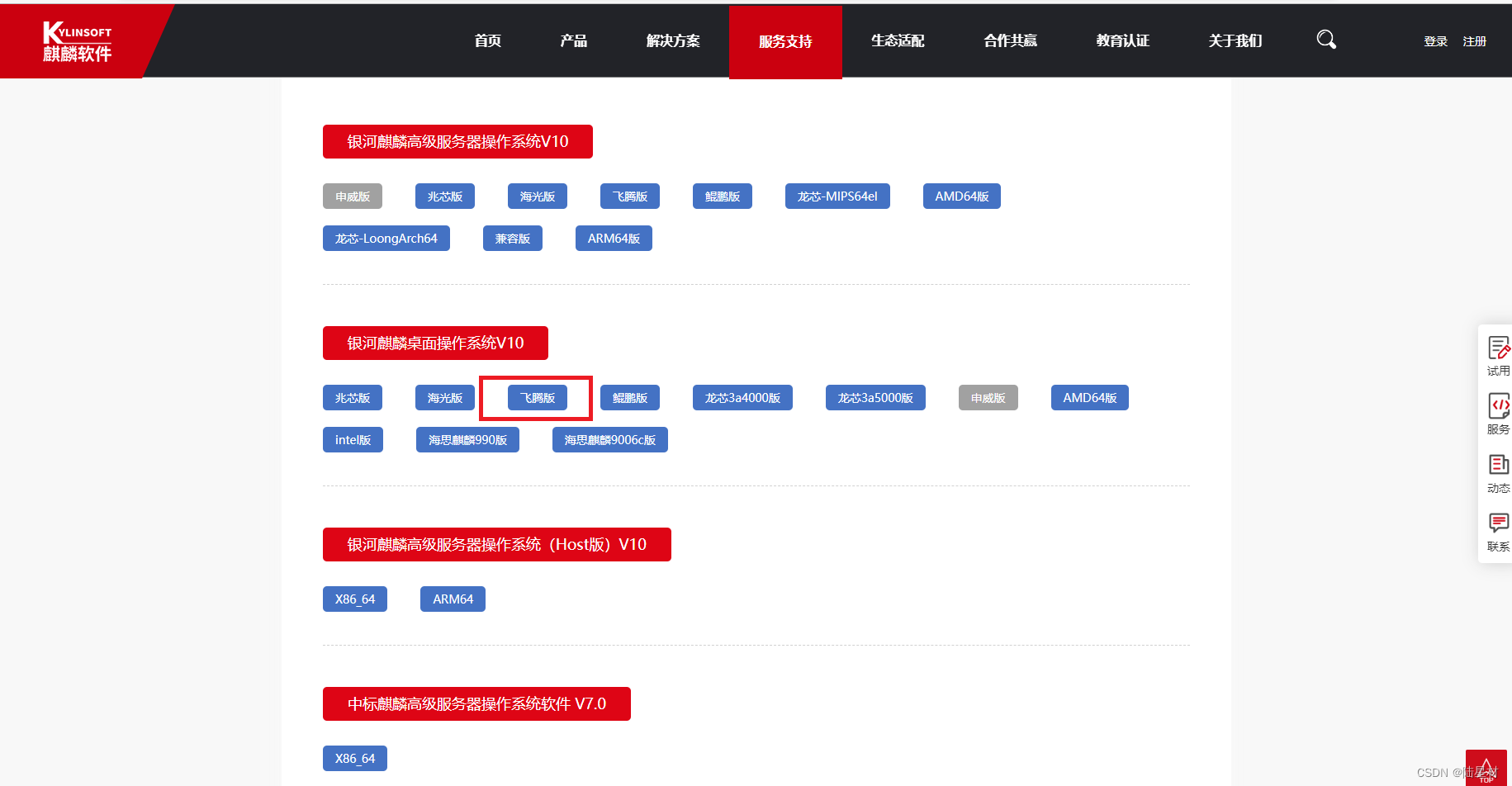Choose the 龙芯-MIPS64el button

click(x=837, y=196)
